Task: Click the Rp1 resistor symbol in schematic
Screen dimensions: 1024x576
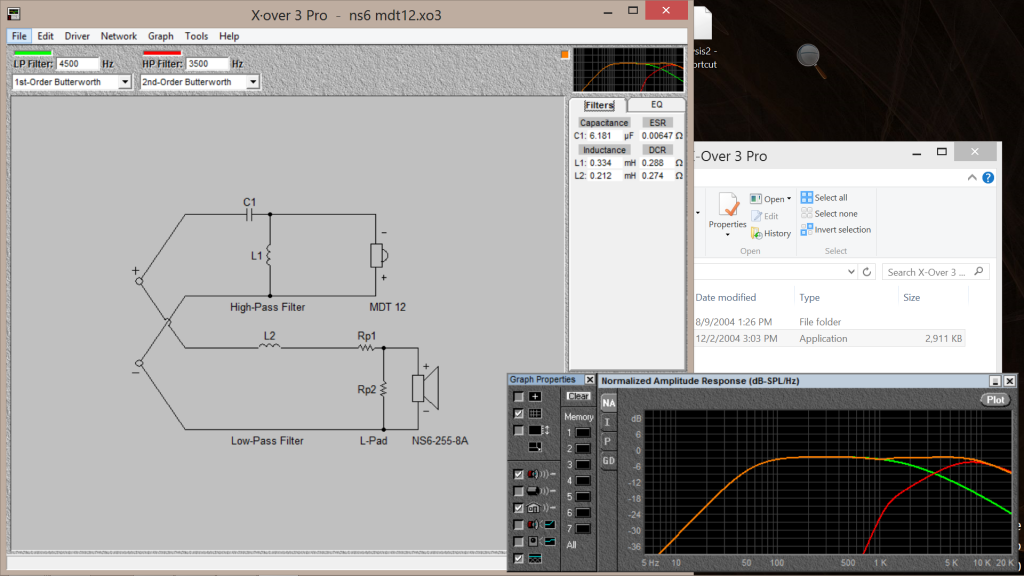Action: [x=366, y=347]
